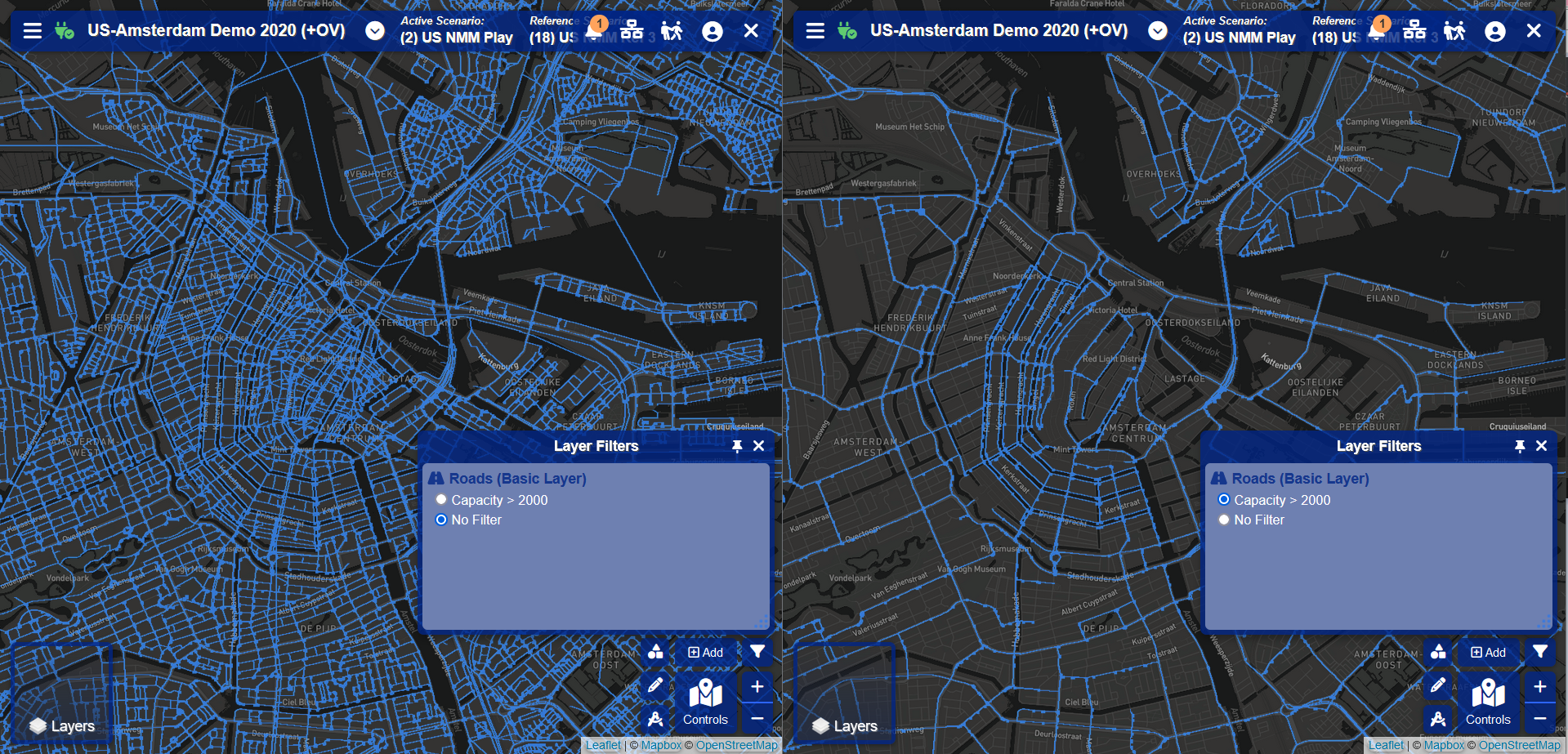Screen dimensions: 1568x754
Task: Click the green plug connection icon in right view
Action: click(847, 31)
